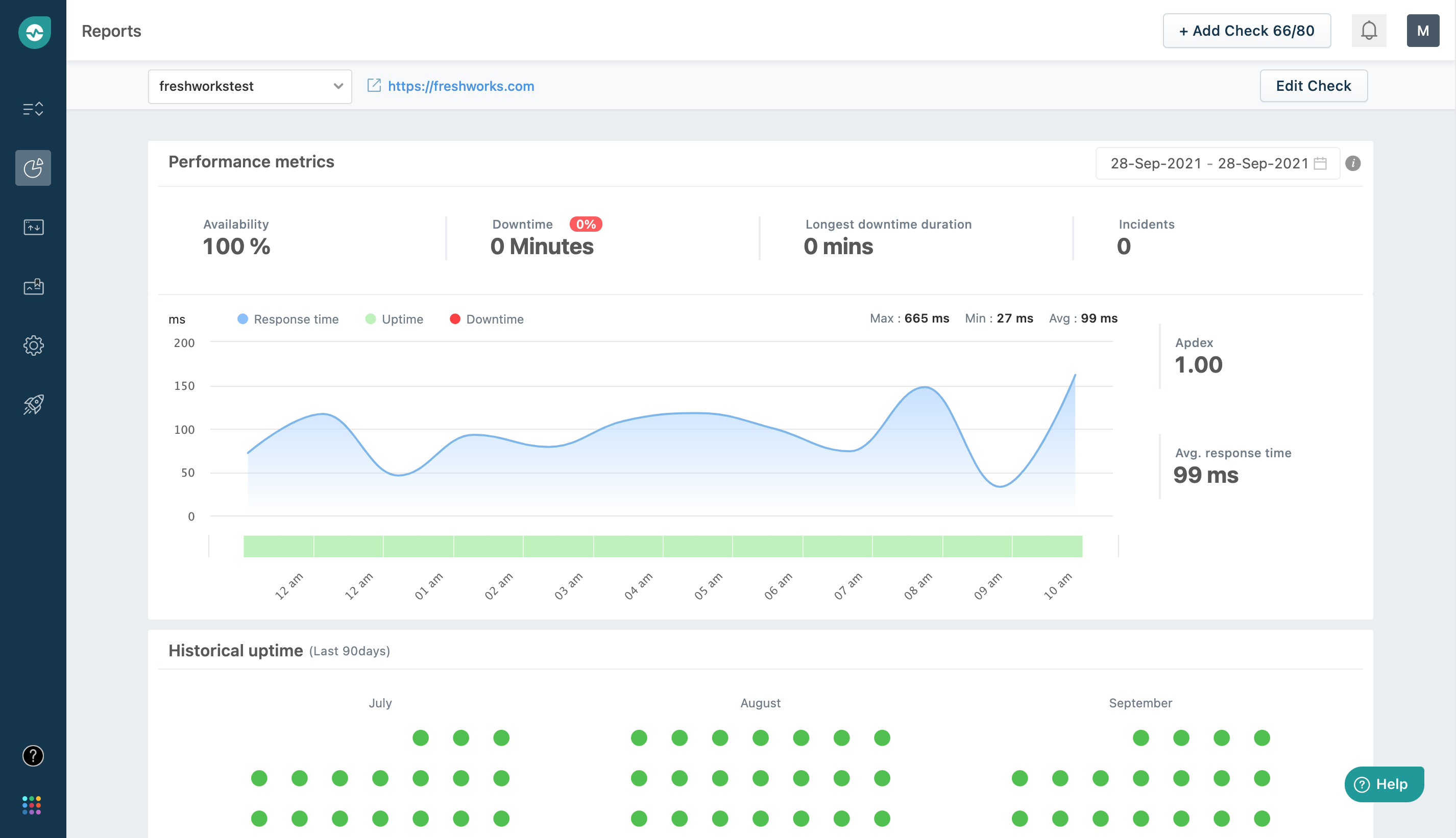The width and height of the screenshot is (1456, 838).
Task: Open the app switcher grid icon
Action: [x=33, y=805]
